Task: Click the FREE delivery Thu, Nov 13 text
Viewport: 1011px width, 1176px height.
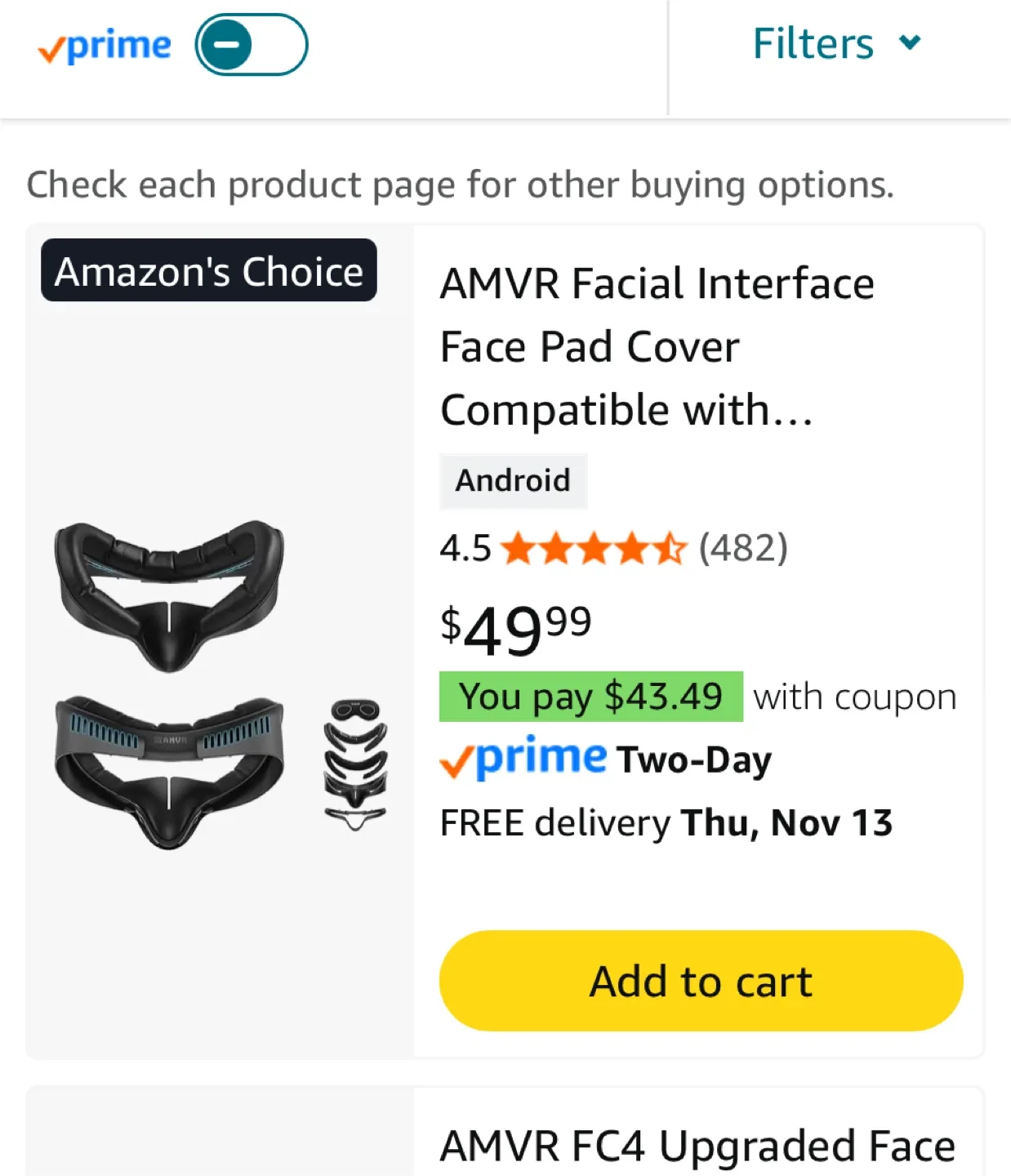Action: (x=666, y=823)
